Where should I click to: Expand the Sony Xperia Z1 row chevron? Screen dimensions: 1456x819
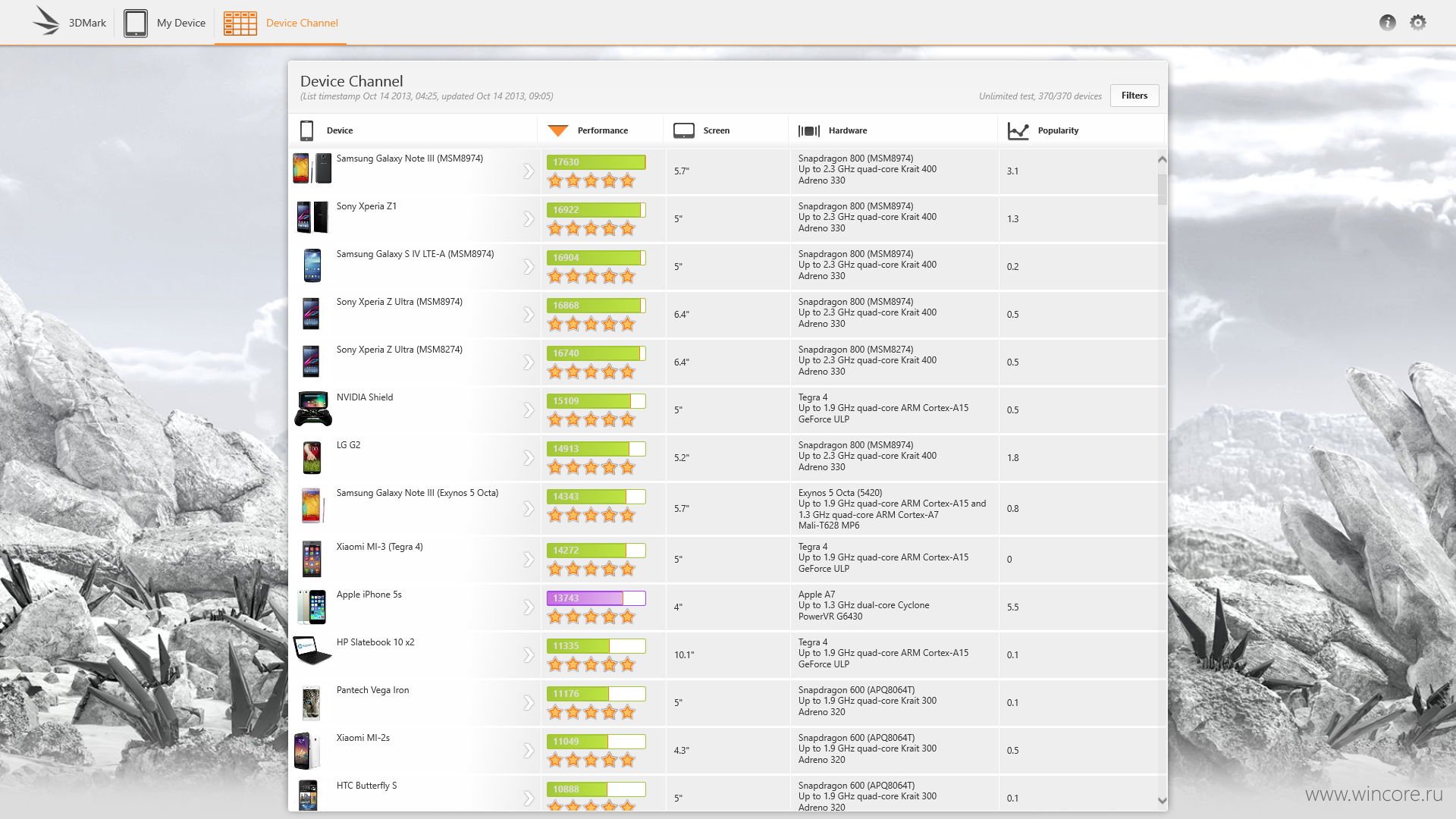tap(529, 219)
